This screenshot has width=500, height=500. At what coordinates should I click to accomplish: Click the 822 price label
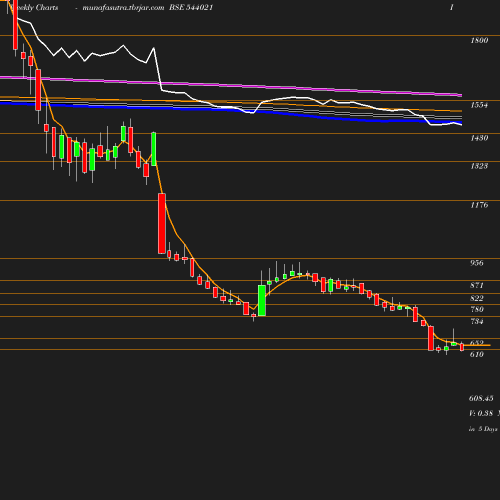click(x=477, y=298)
